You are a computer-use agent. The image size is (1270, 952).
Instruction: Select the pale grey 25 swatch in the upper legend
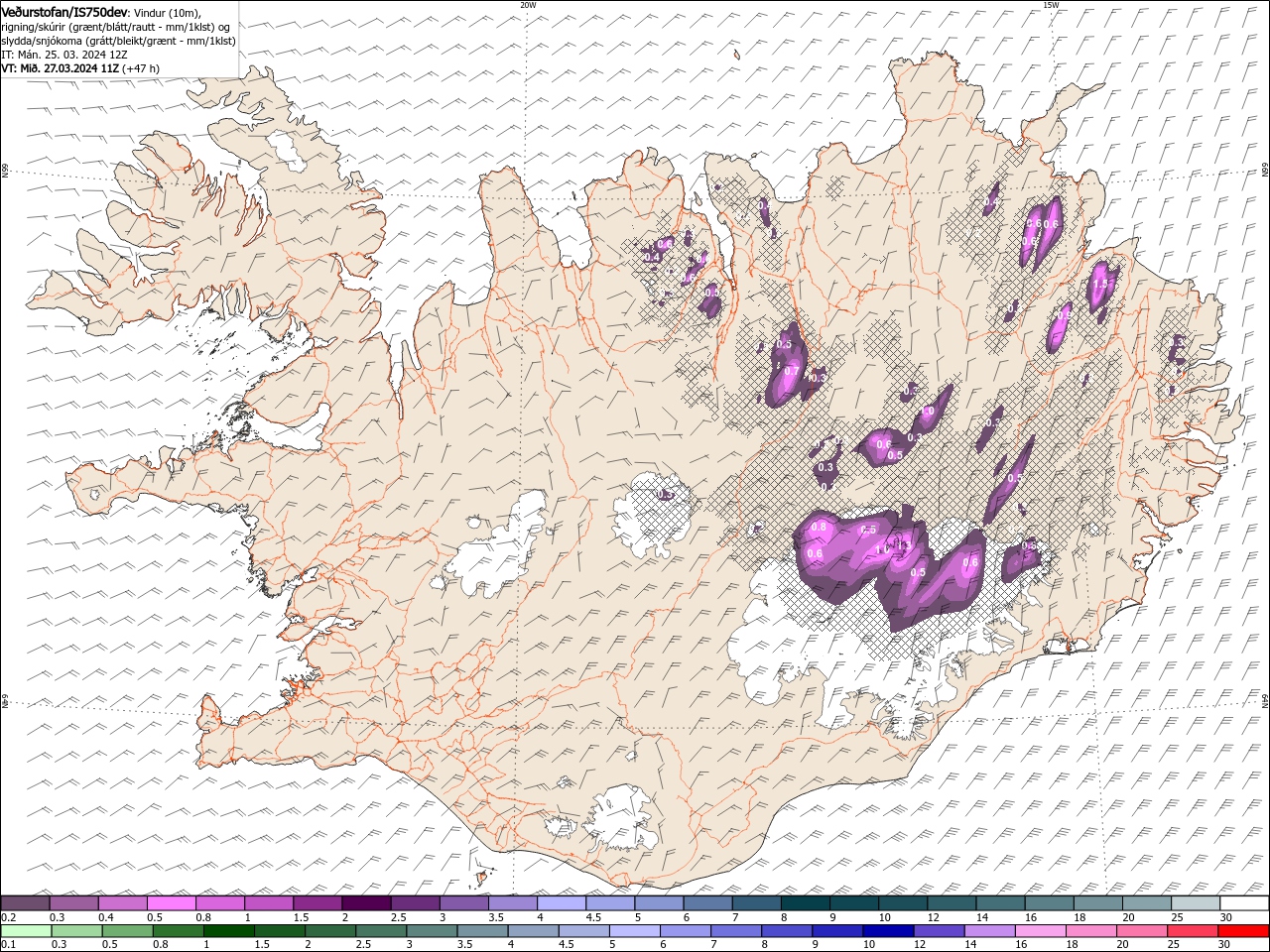(1196, 902)
